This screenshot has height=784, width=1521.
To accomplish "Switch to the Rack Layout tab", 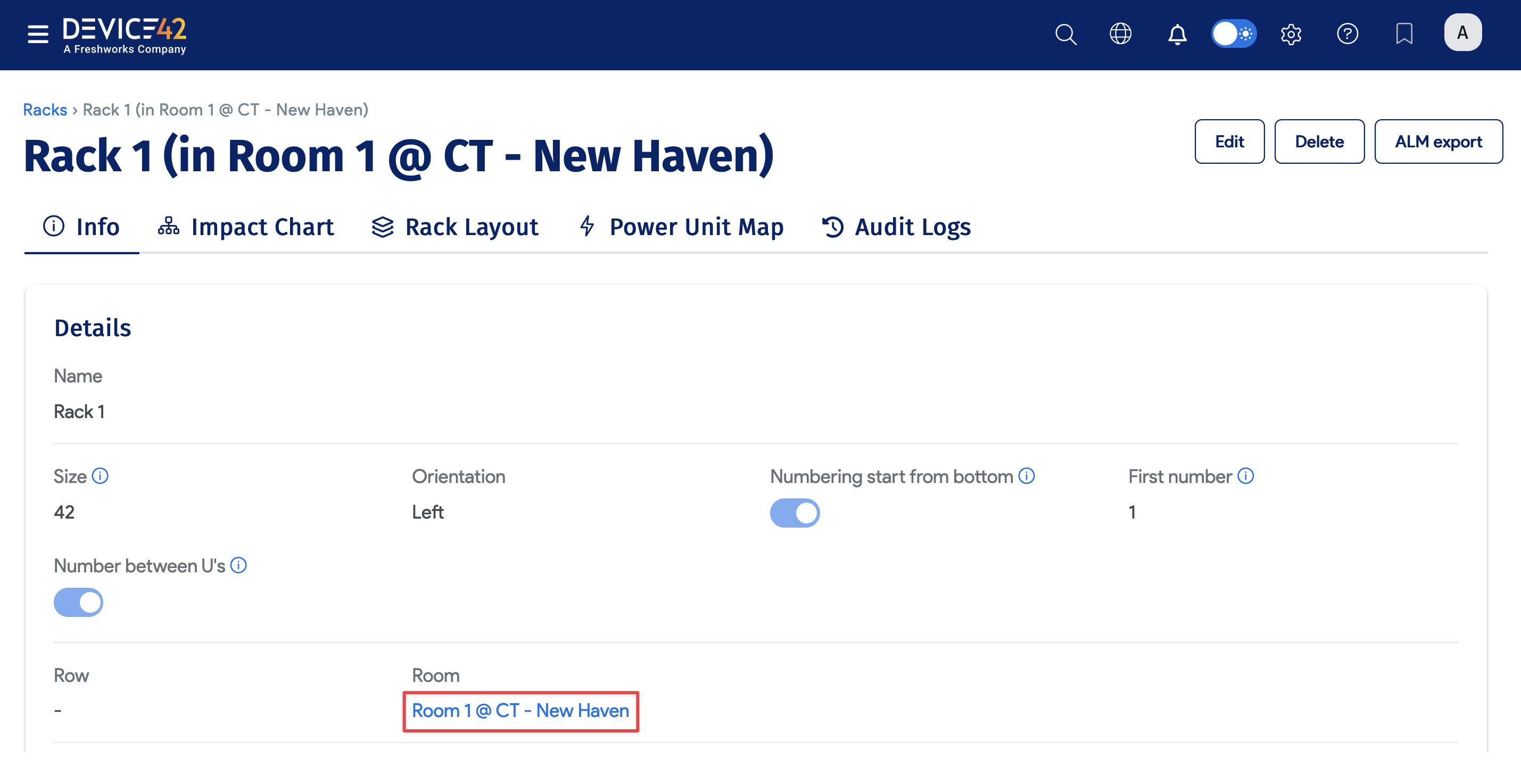I will (x=455, y=227).
